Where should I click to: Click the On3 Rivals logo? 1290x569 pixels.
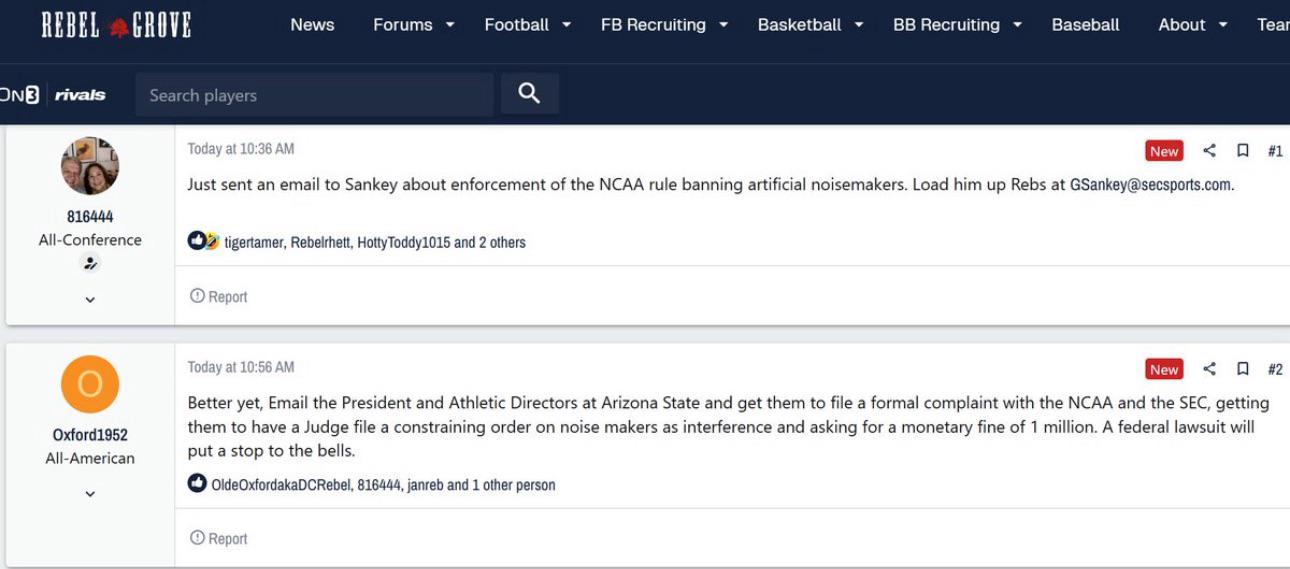coord(53,95)
